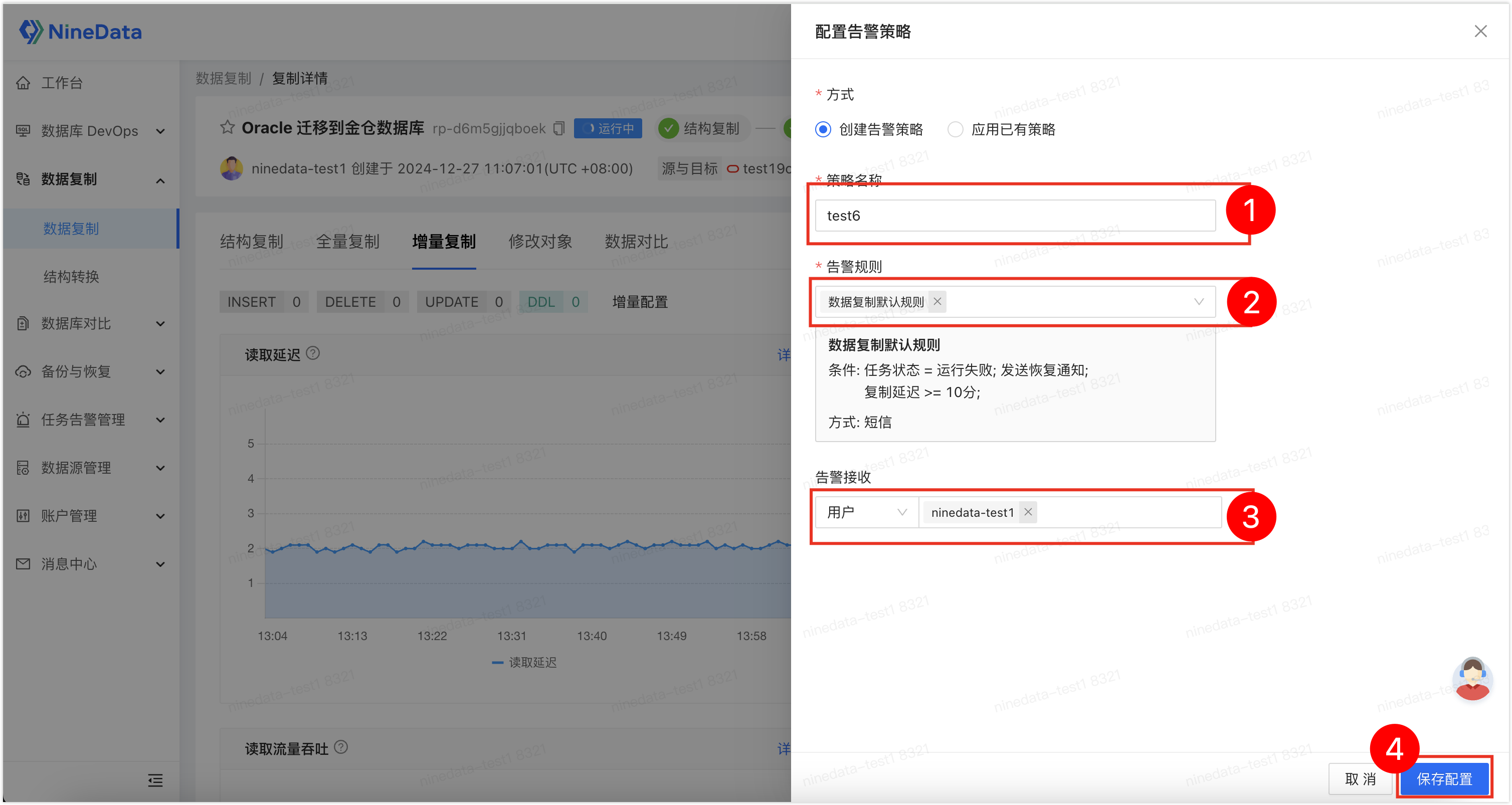Click the 保存配置 button
1512x805 pixels.
(x=1444, y=778)
